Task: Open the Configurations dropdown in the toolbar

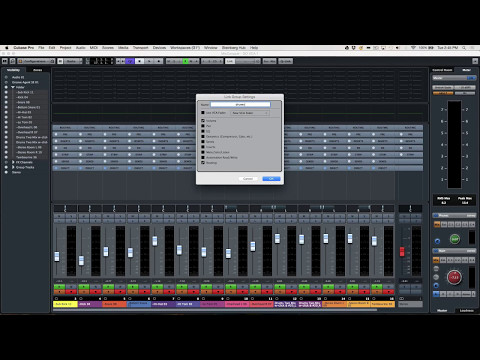Action: tap(36, 61)
